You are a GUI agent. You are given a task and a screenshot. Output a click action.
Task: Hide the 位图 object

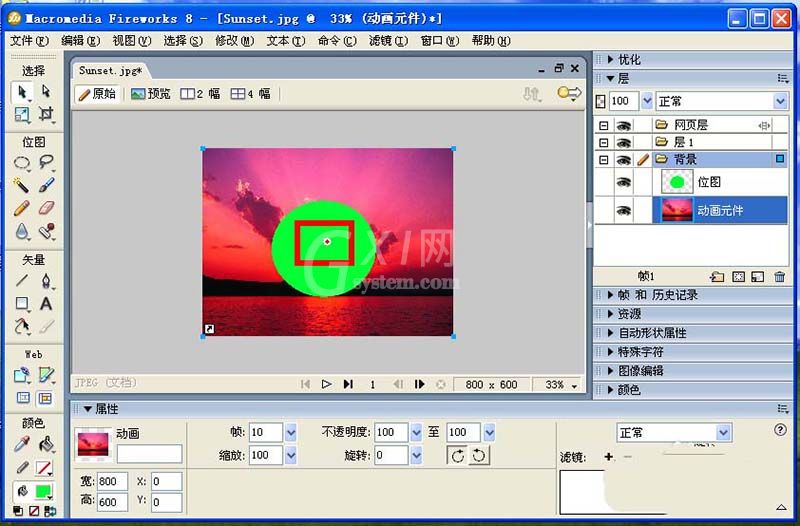(x=623, y=182)
